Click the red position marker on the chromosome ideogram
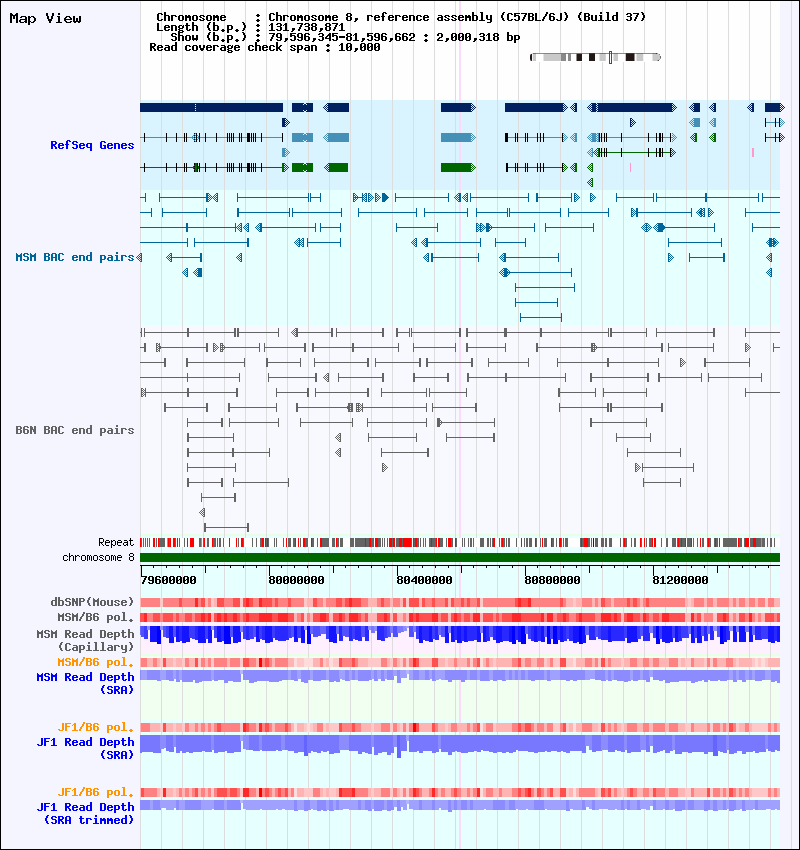Viewport: 800px width, 850px height. coord(610,57)
